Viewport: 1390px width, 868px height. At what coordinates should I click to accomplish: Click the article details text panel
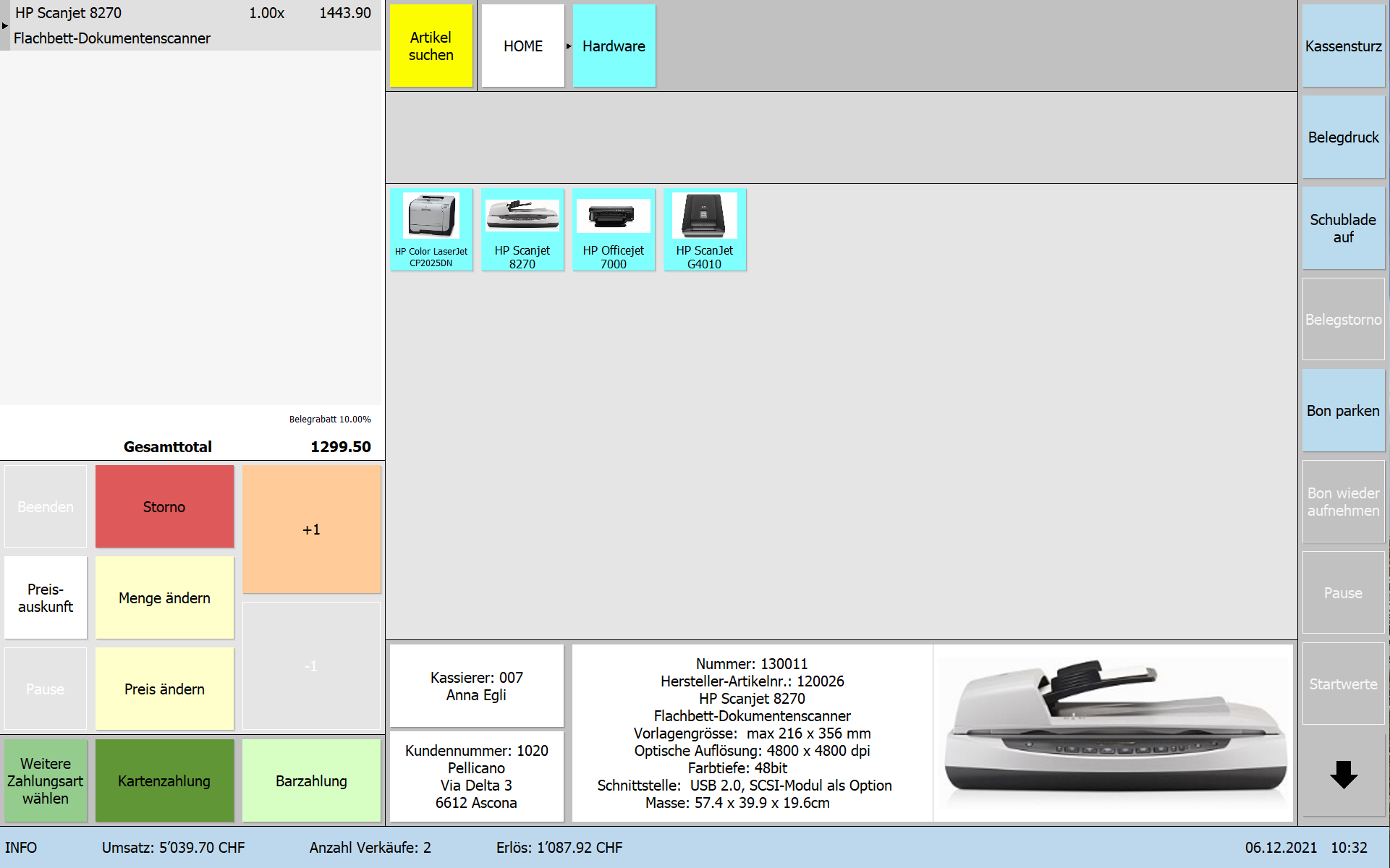pyautogui.click(x=752, y=733)
